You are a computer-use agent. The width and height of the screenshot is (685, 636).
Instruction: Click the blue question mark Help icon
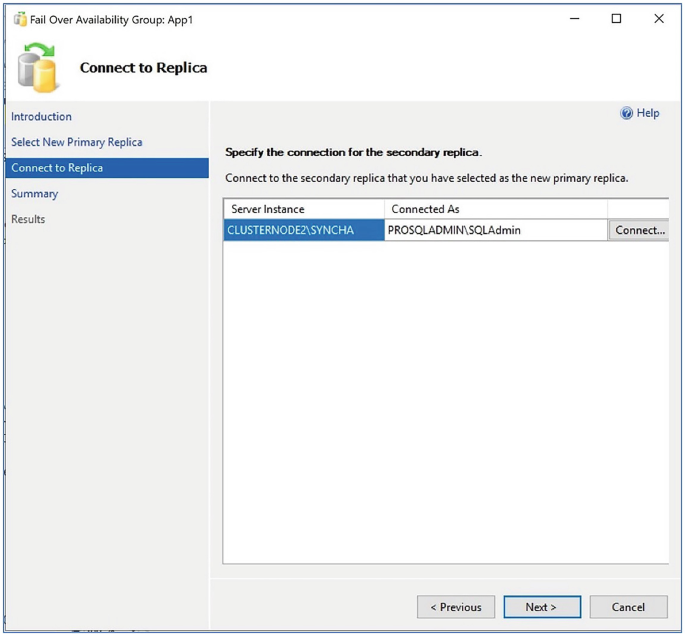(627, 114)
